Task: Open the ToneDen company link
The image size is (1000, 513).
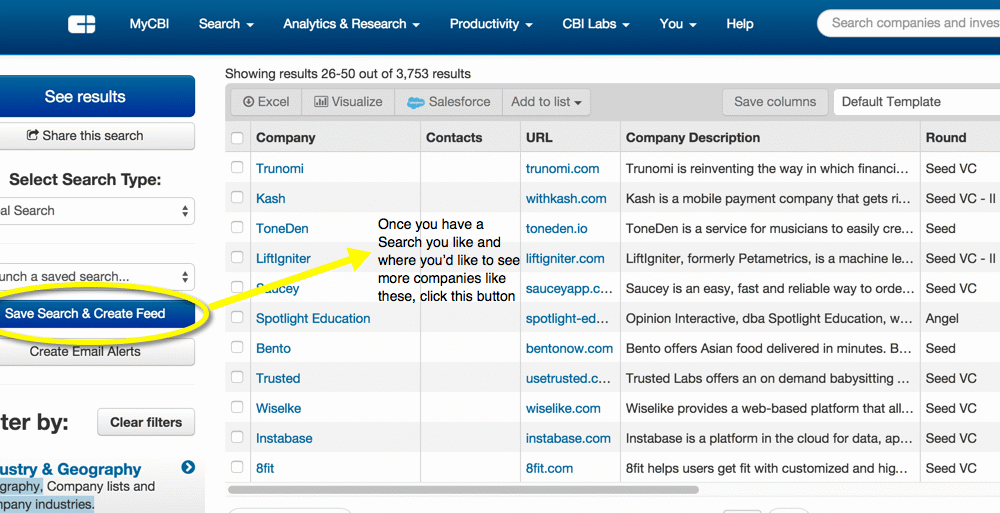Action: (x=282, y=228)
